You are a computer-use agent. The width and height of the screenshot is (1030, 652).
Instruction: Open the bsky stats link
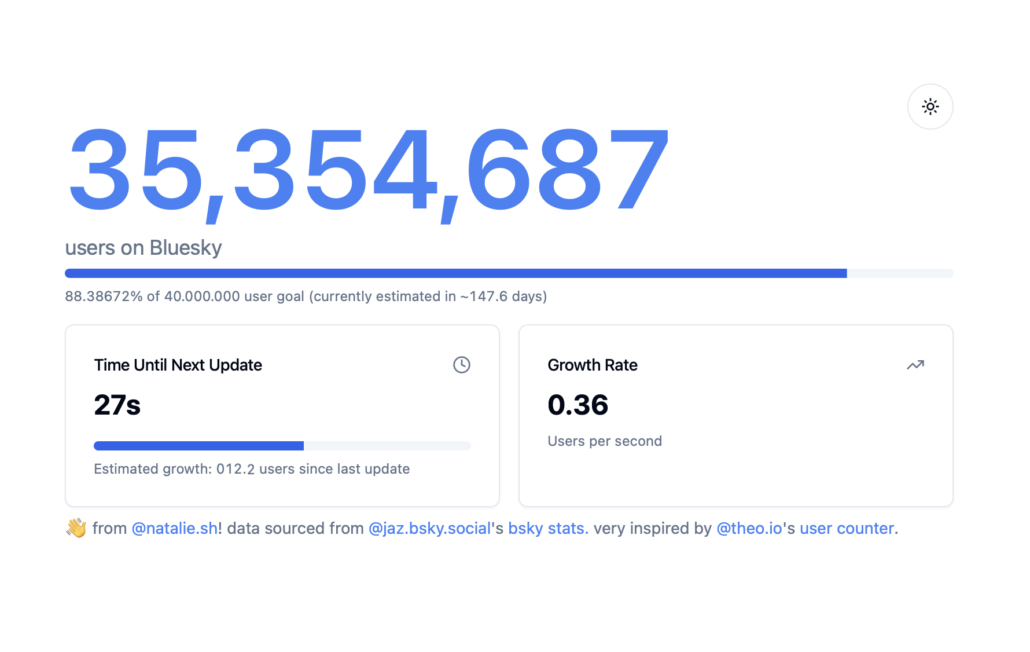[548, 529]
